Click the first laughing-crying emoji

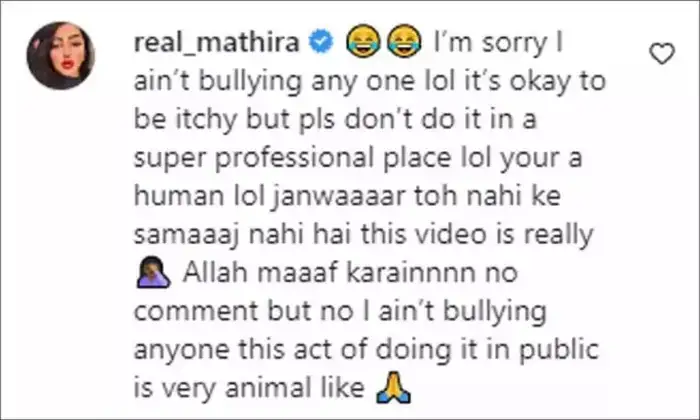(x=363, y=41)
